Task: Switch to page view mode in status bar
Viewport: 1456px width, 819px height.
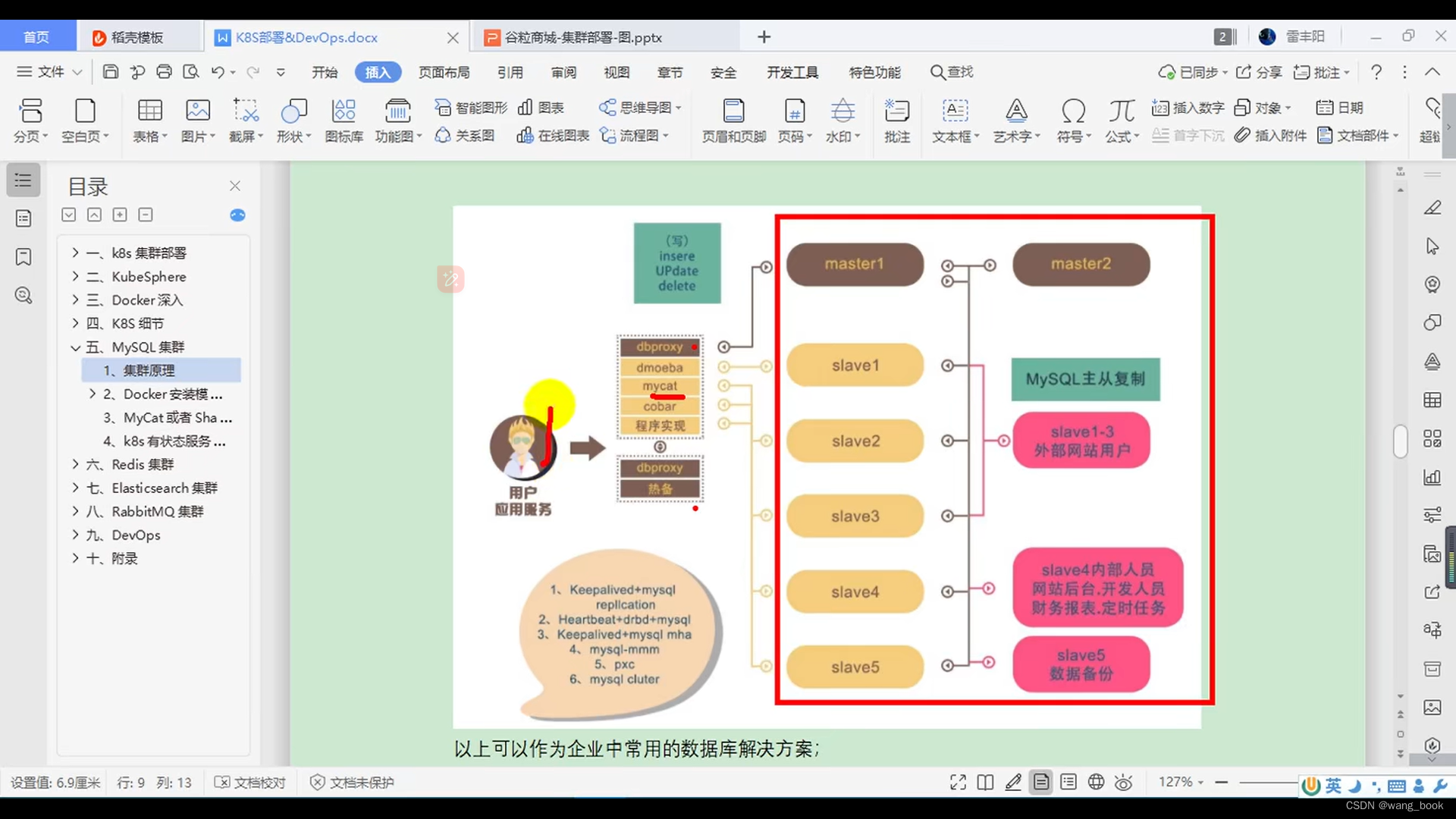Action: [x=1041, y=782]
